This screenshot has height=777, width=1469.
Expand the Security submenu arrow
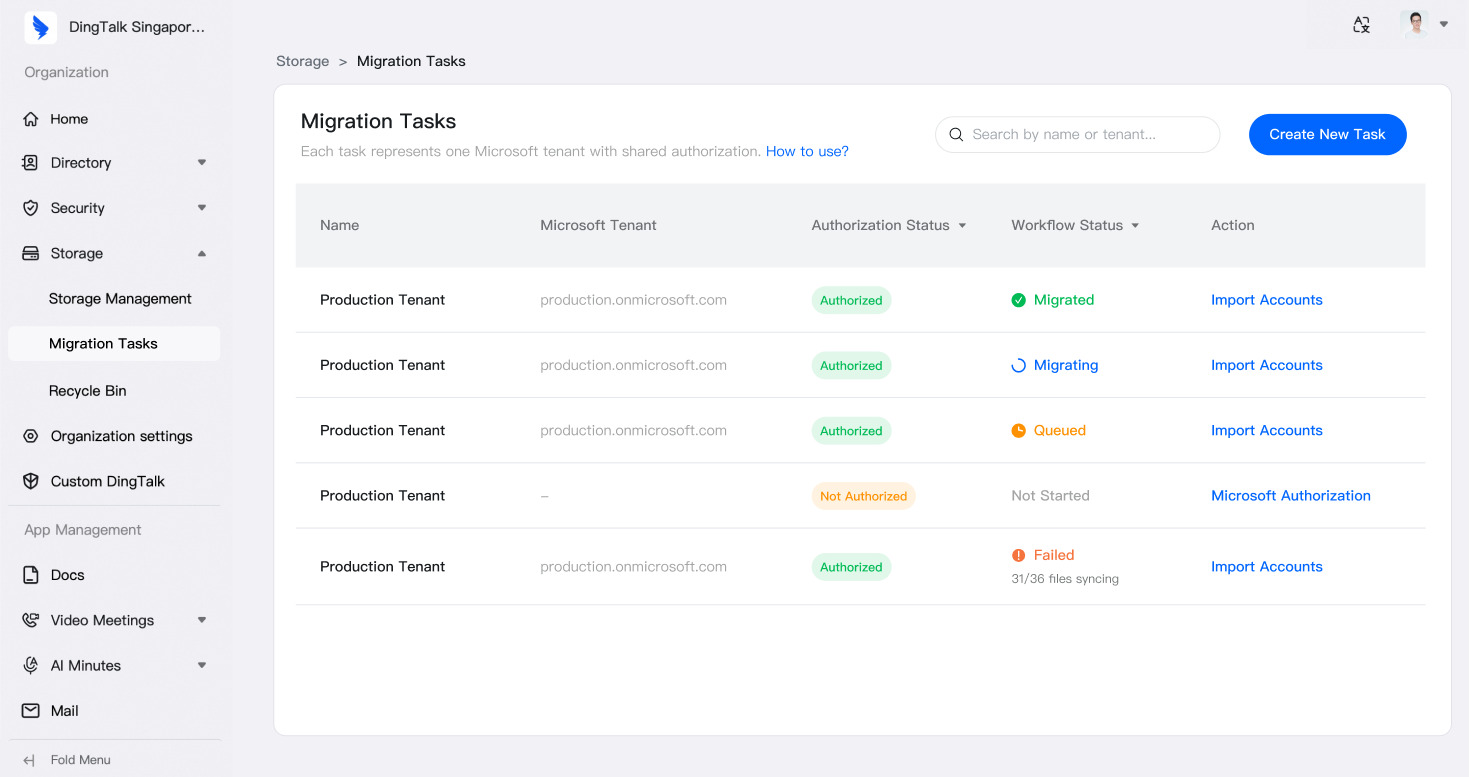(202, 208)
